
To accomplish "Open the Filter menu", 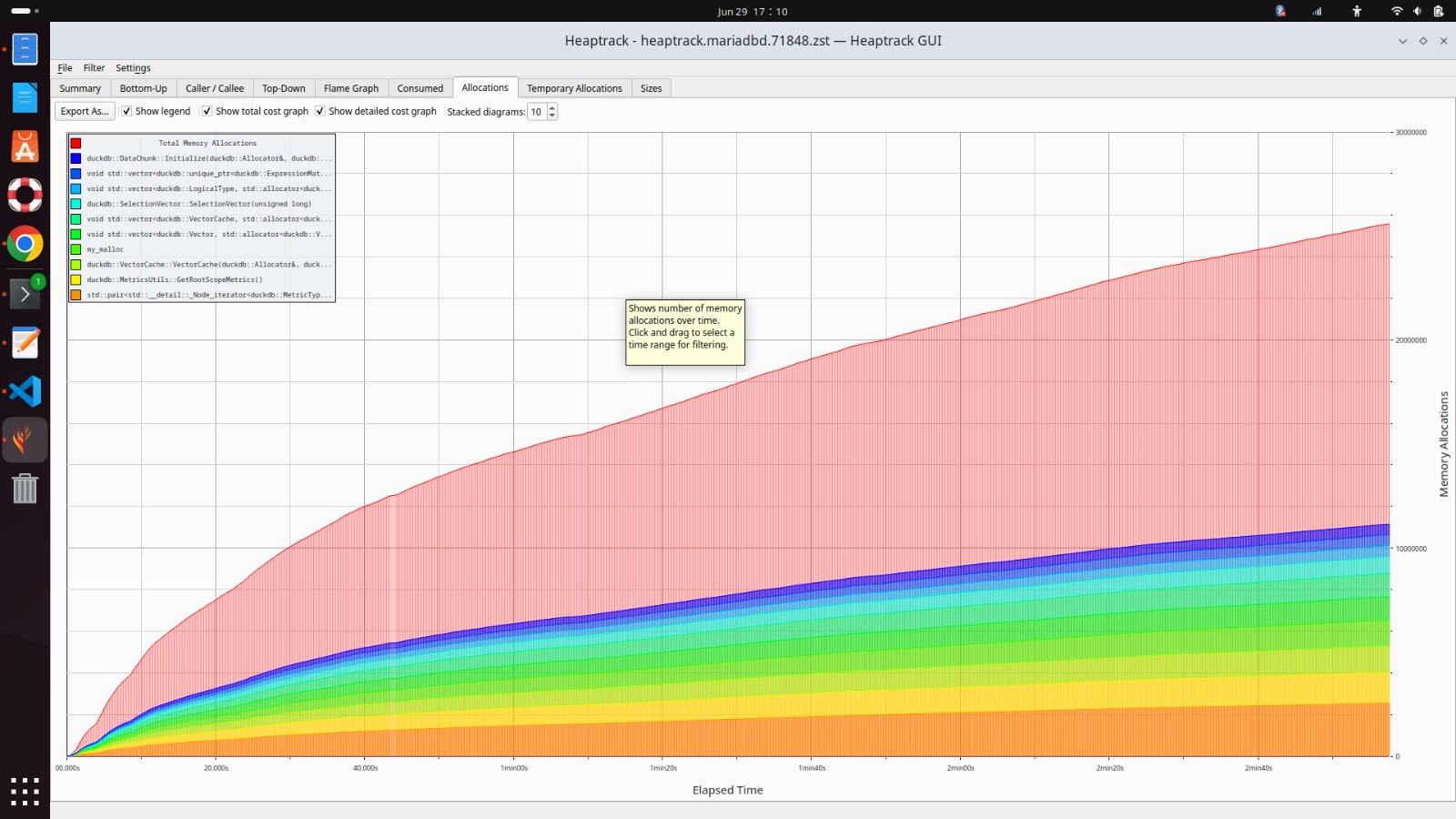I will point(94,68).
